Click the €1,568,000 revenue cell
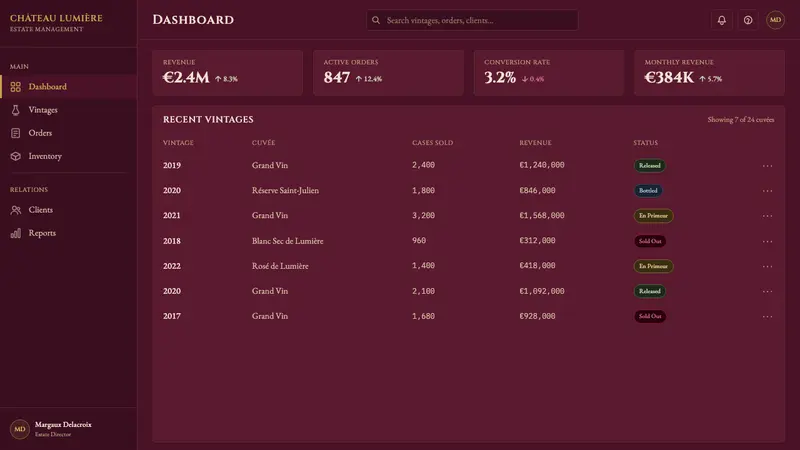This screenshot has height=450, width=800. (x=542, y=215)
